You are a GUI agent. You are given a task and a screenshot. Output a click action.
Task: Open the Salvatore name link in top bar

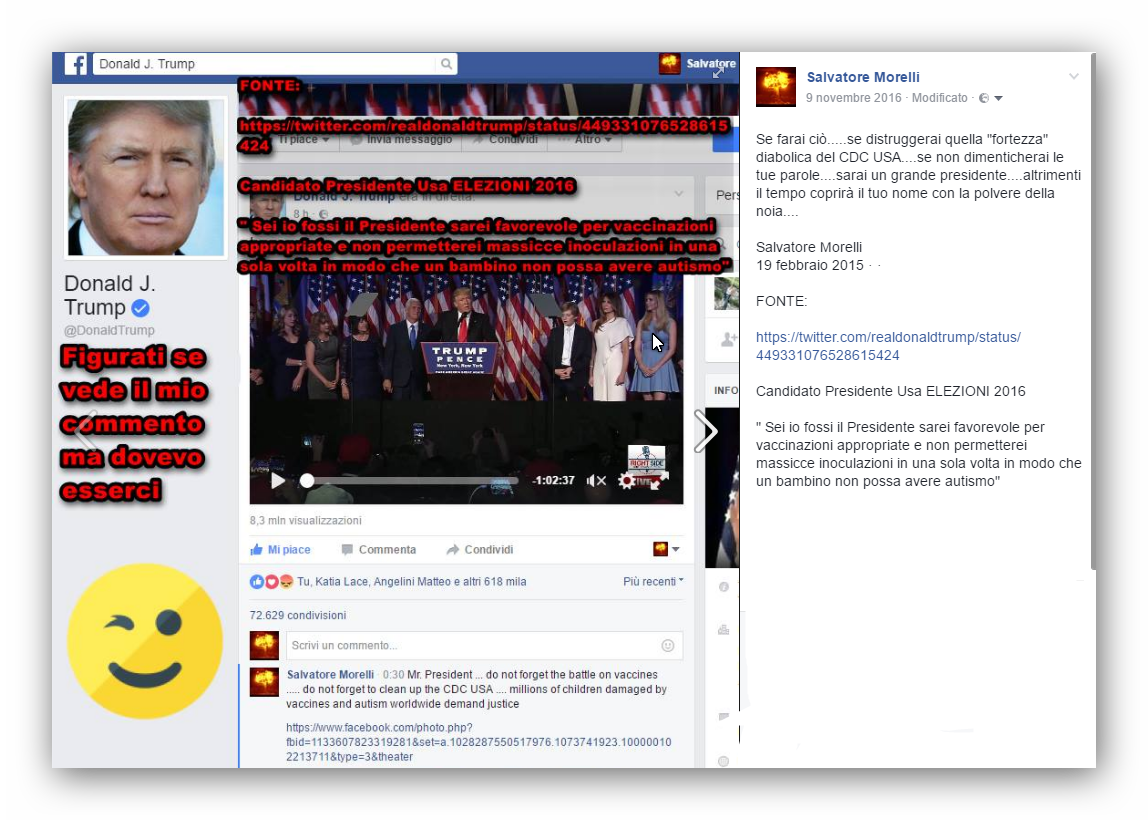[711, 63]
